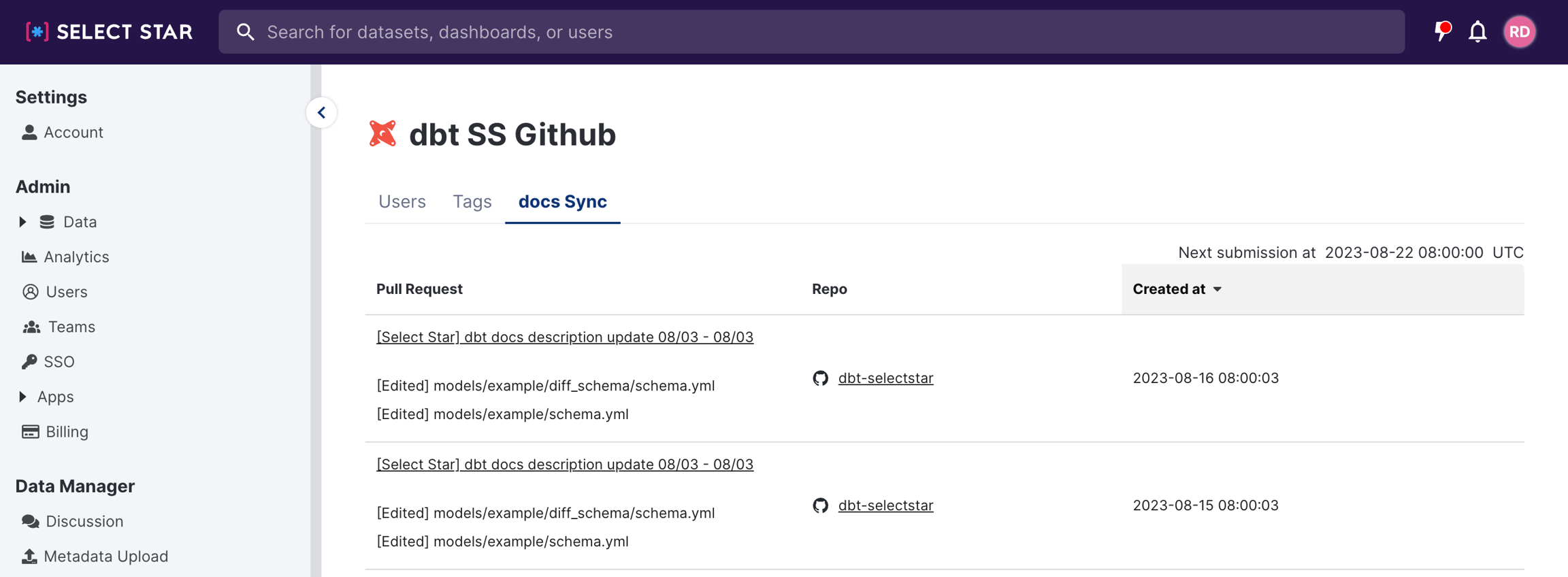
Task: Expand the Apps section arrow
Action: pos(23,397)
